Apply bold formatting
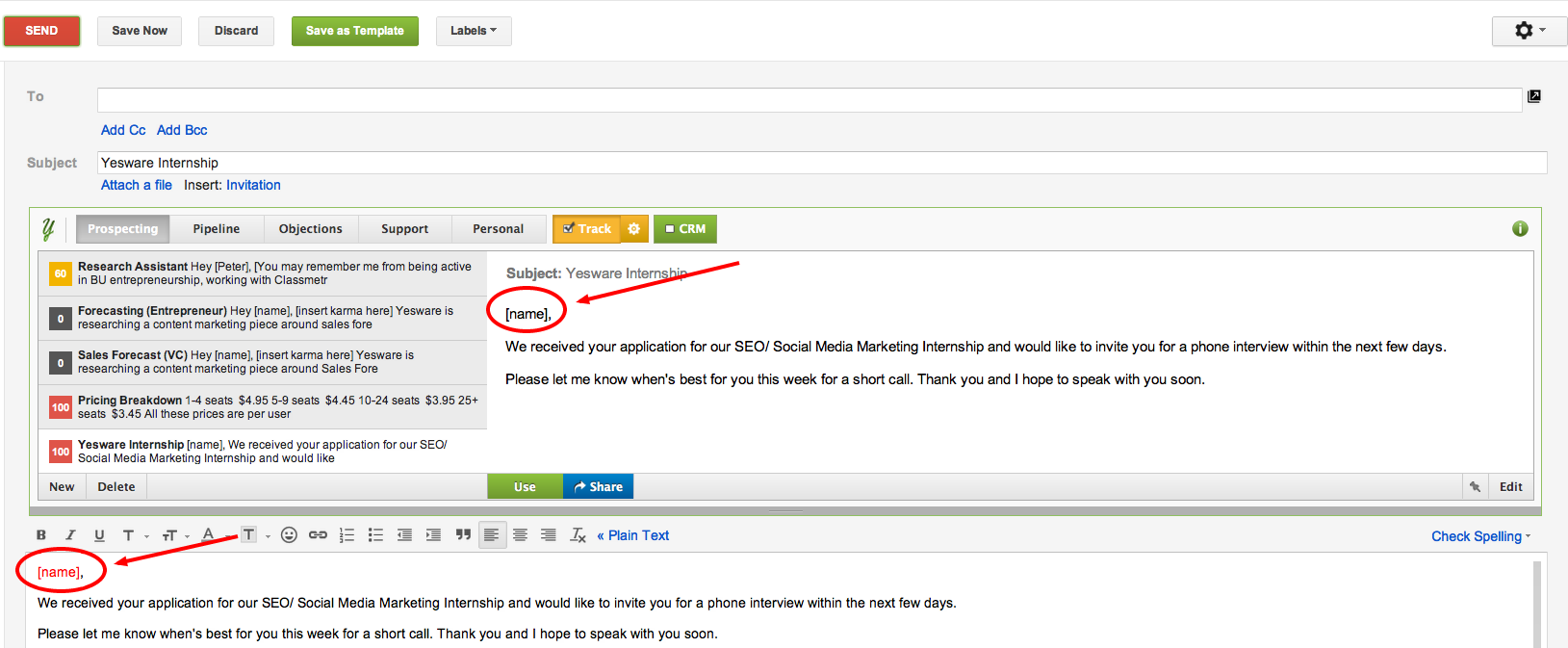This screenshot has width=1568, height=648. (41, 535)
